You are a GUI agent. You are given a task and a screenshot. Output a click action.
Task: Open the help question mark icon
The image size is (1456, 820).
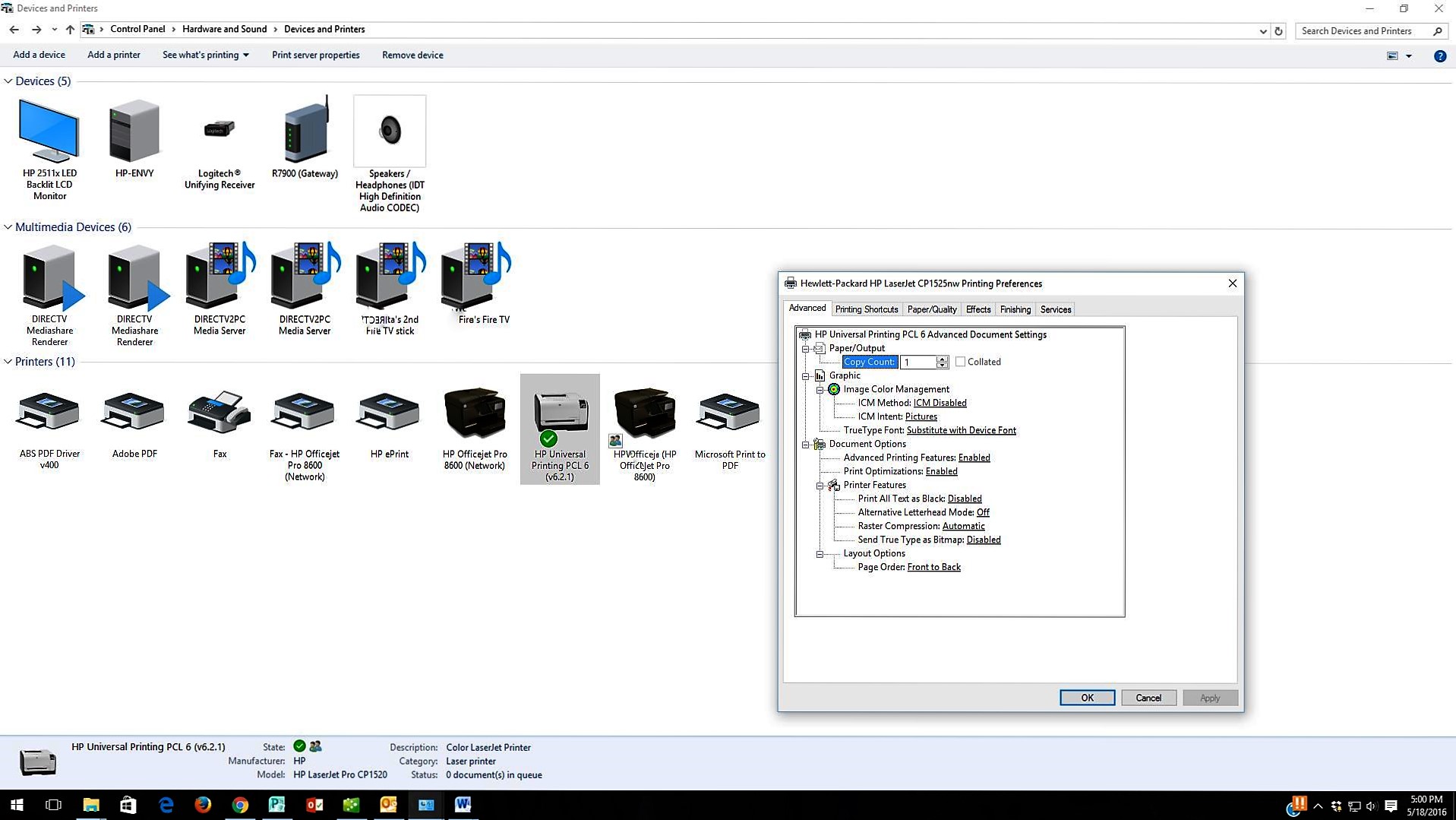[1439, 55]
